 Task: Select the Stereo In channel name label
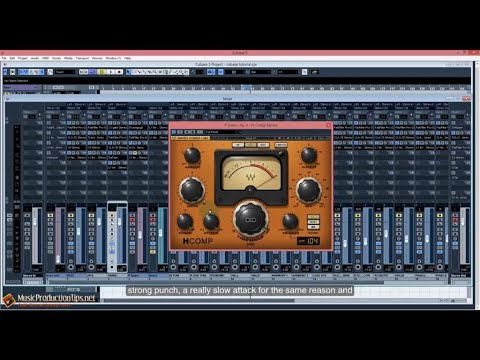tap(32, 276)
